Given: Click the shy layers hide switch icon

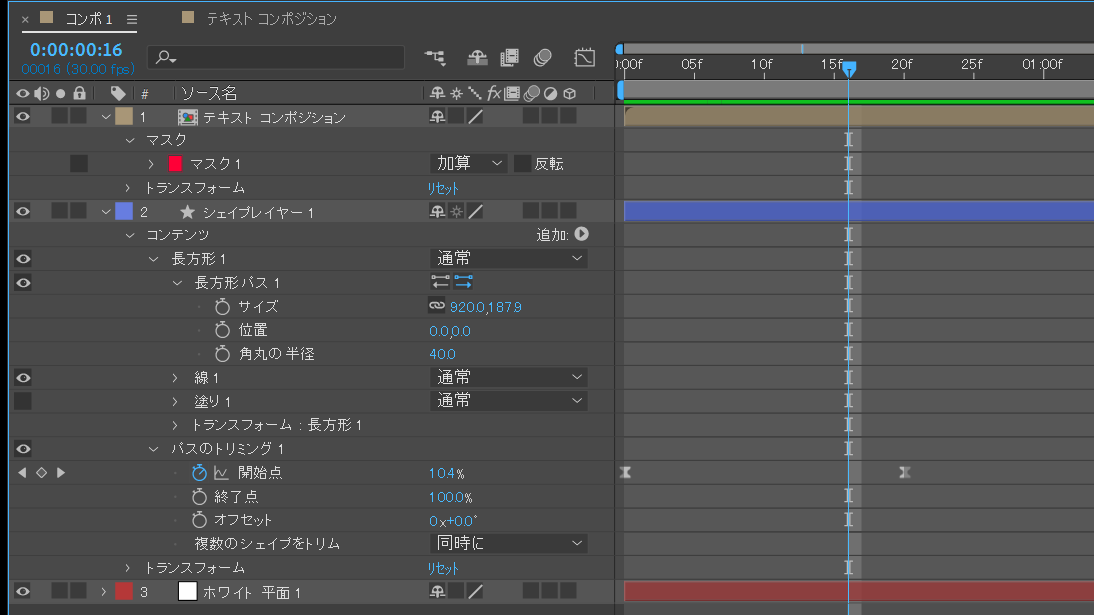Looking at the screenshot, I should point(477,57).
